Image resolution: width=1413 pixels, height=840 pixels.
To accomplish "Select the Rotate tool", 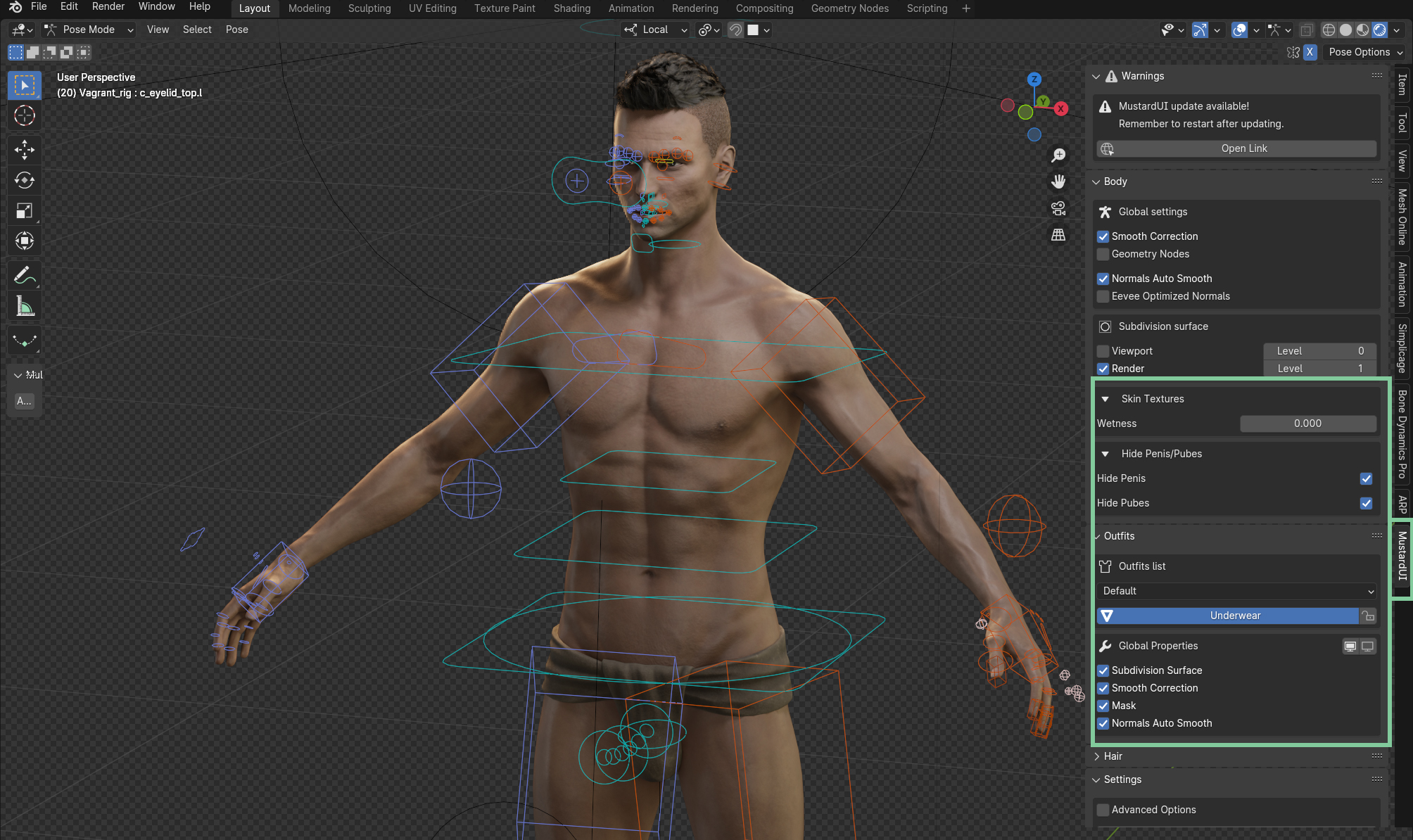I will (x=25, y=180).
